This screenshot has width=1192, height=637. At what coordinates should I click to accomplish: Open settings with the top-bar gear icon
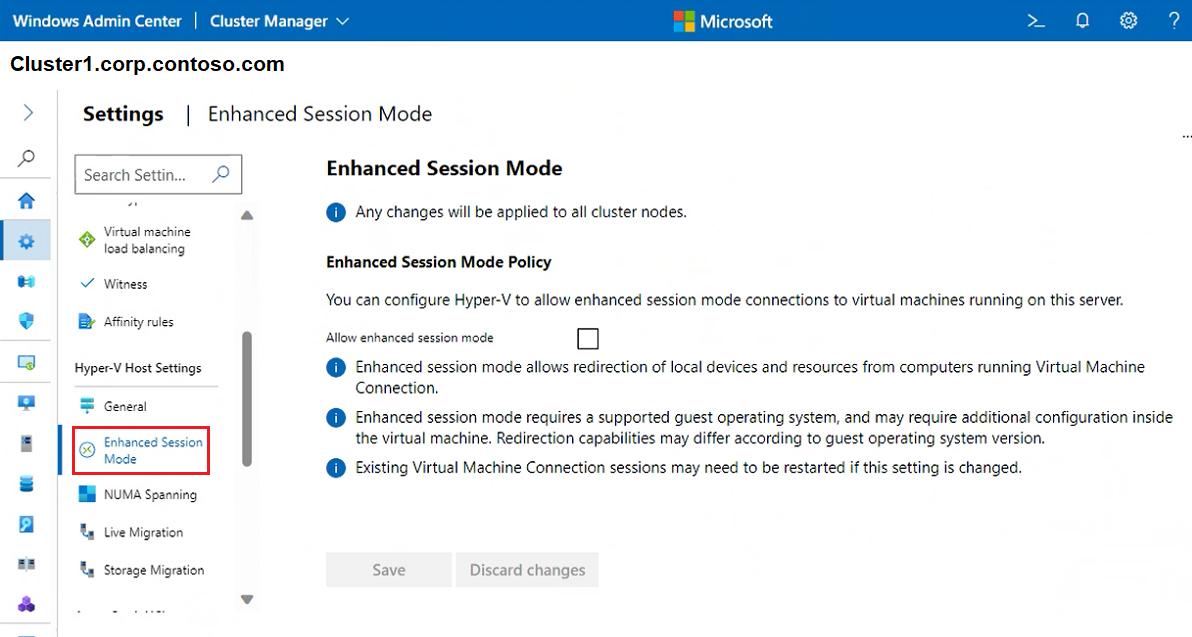click(x=1128, y=20)
